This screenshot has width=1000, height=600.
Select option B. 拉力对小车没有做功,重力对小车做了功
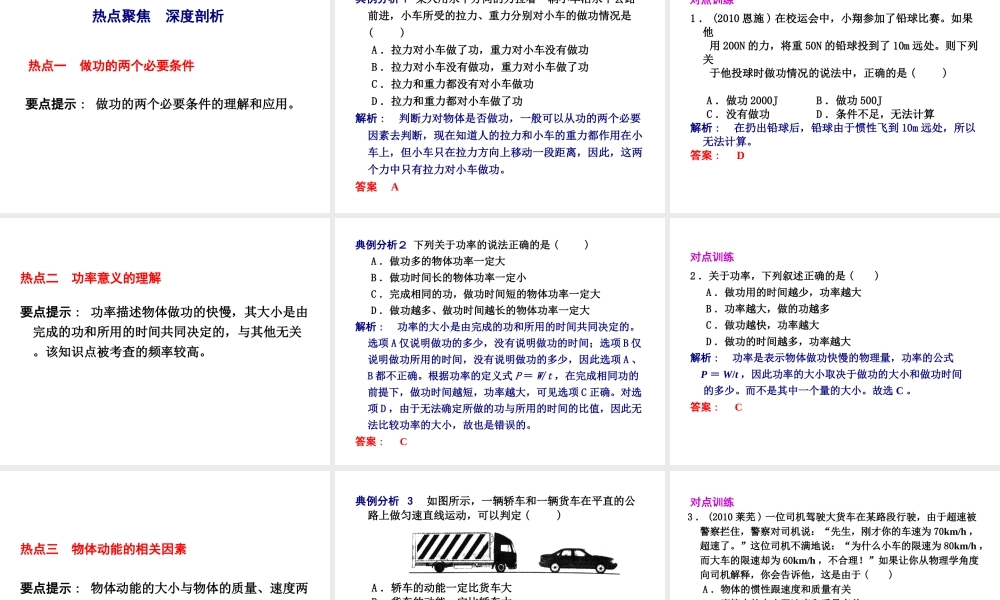[x=480, y=67]
